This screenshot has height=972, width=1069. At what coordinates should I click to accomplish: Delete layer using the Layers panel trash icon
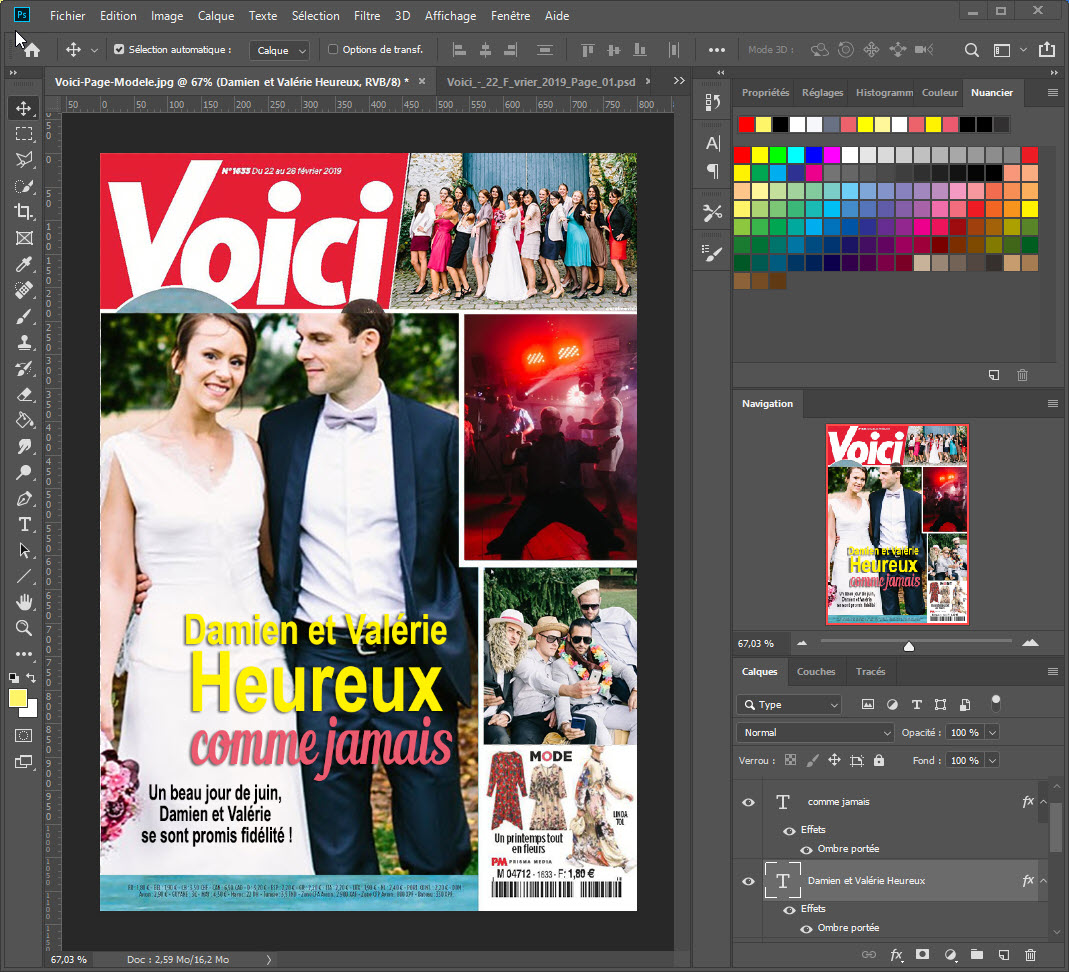[1031, 955]
